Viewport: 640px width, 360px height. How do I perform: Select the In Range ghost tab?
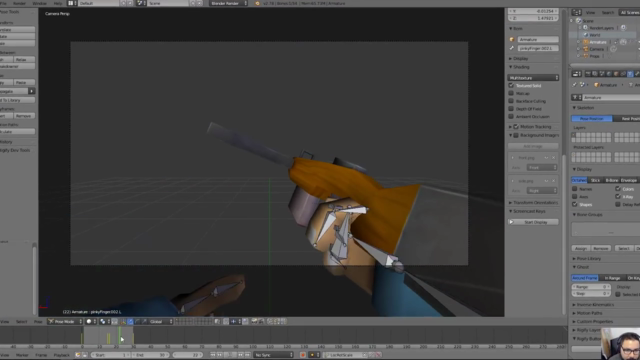point(612,278)
